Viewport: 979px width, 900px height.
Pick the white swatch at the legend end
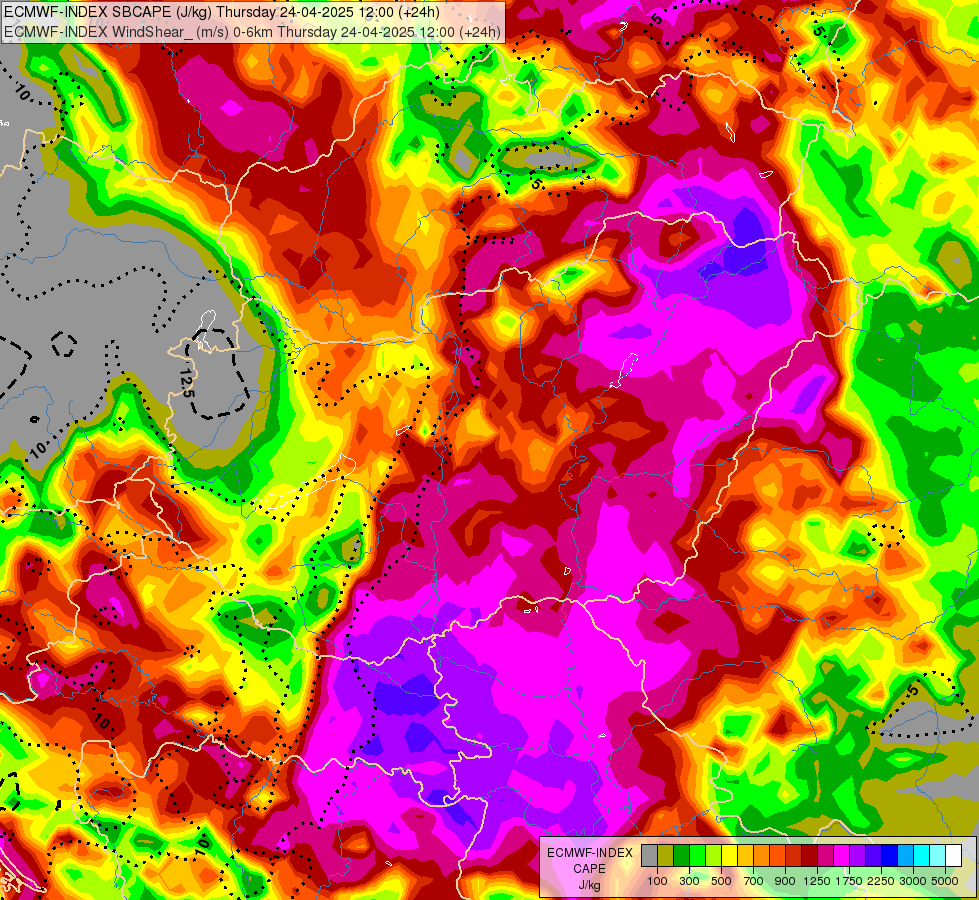click(x=953, y=855)
